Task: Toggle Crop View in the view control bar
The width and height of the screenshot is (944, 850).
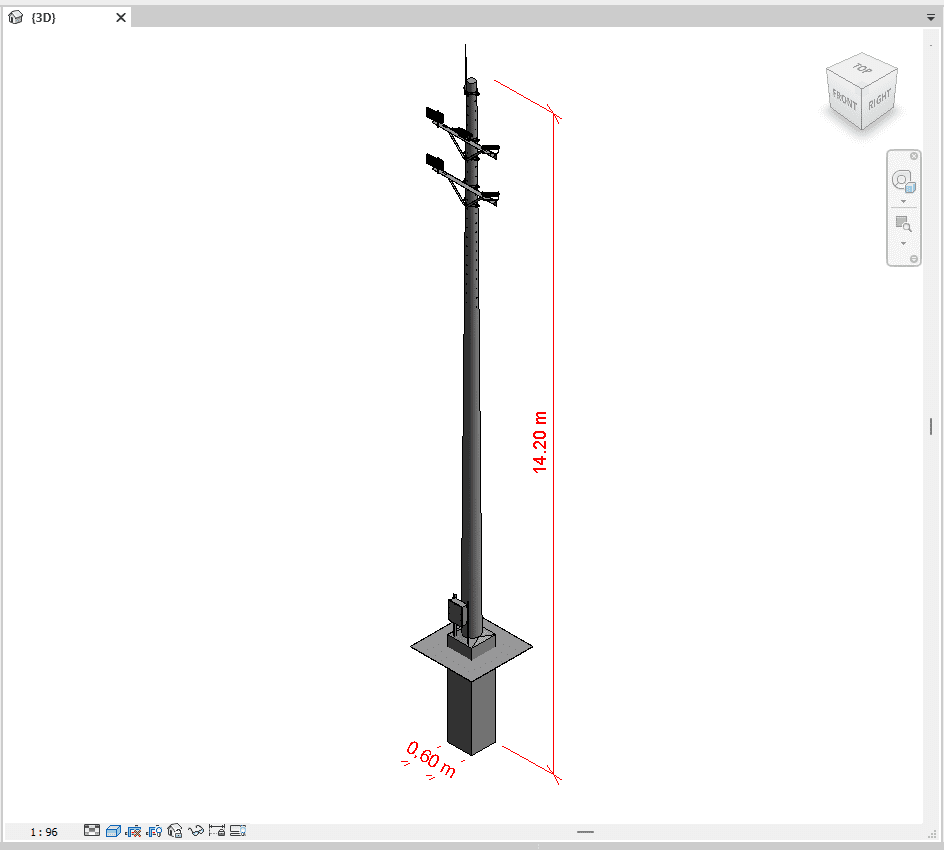Action: click(134, 830)
